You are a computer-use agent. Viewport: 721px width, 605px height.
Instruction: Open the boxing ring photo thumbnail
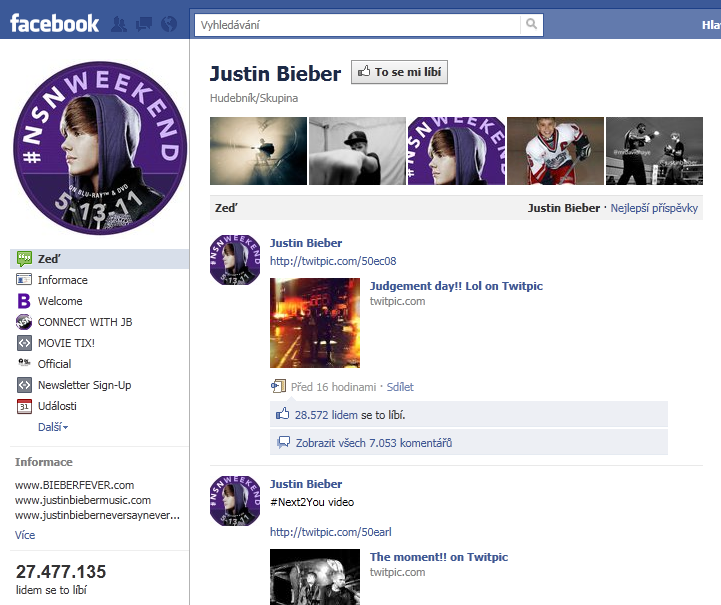[654, 151]
